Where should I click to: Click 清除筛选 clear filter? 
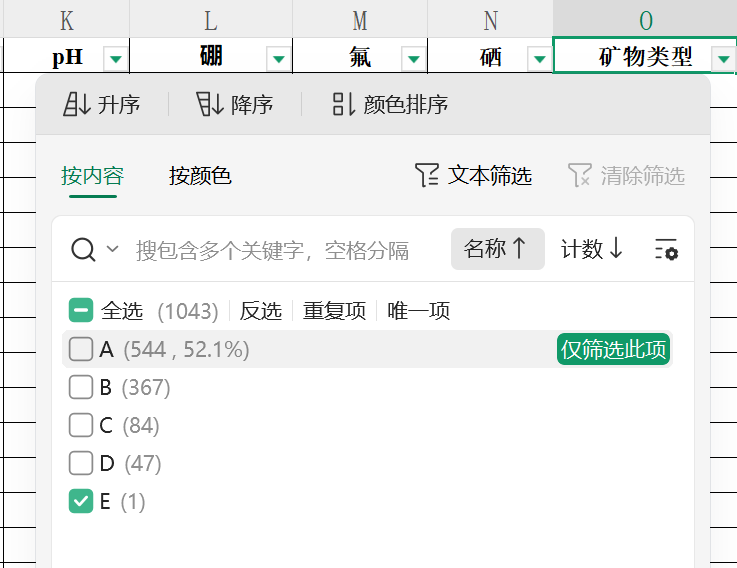click(x=626, y=175)
